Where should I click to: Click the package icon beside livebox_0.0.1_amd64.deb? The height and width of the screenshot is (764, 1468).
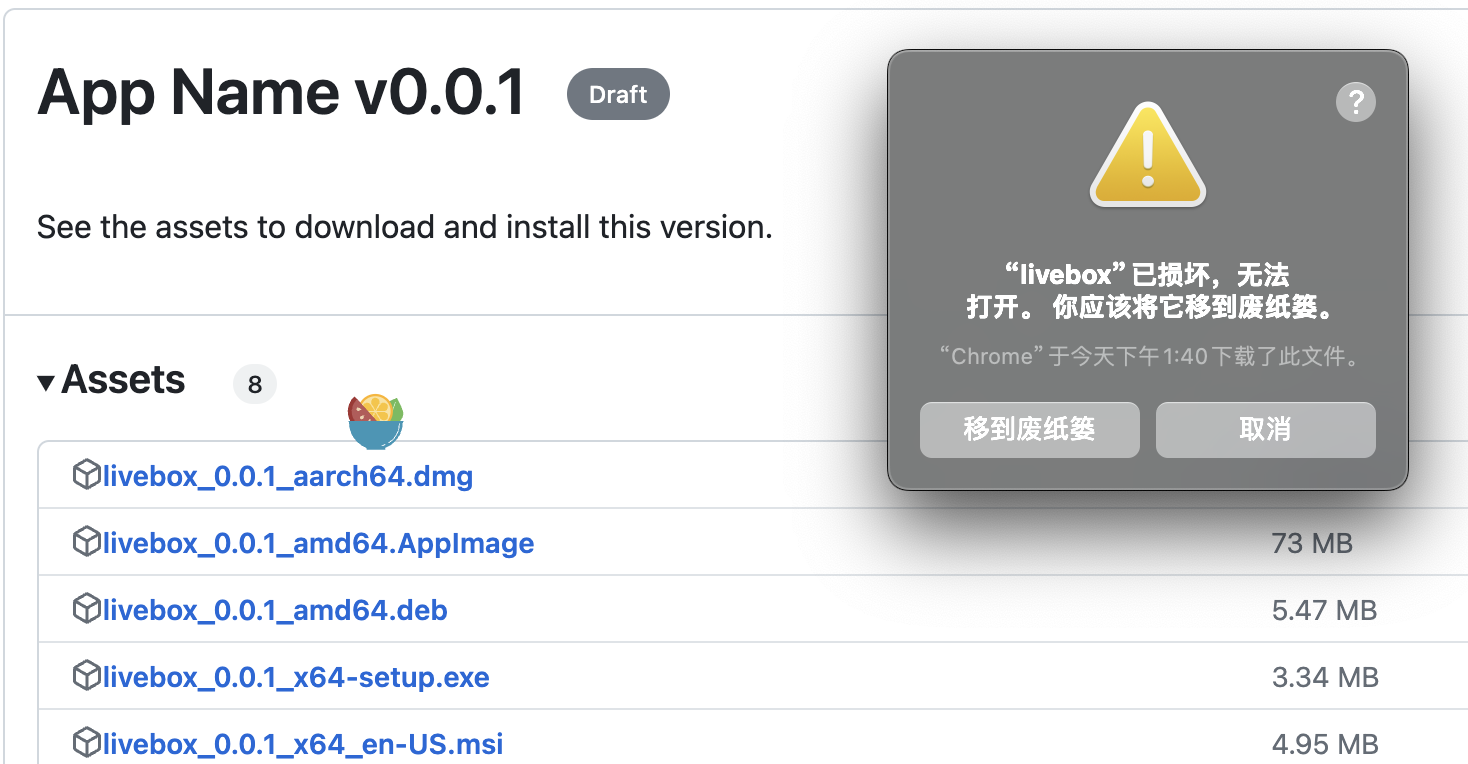[86, 608]
